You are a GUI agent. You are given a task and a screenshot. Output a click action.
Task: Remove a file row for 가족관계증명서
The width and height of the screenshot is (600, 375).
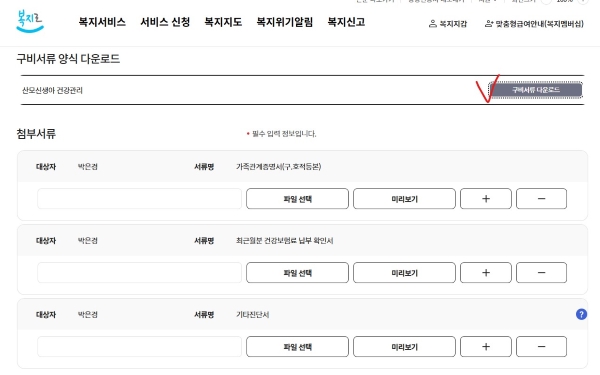coord(541,199)
